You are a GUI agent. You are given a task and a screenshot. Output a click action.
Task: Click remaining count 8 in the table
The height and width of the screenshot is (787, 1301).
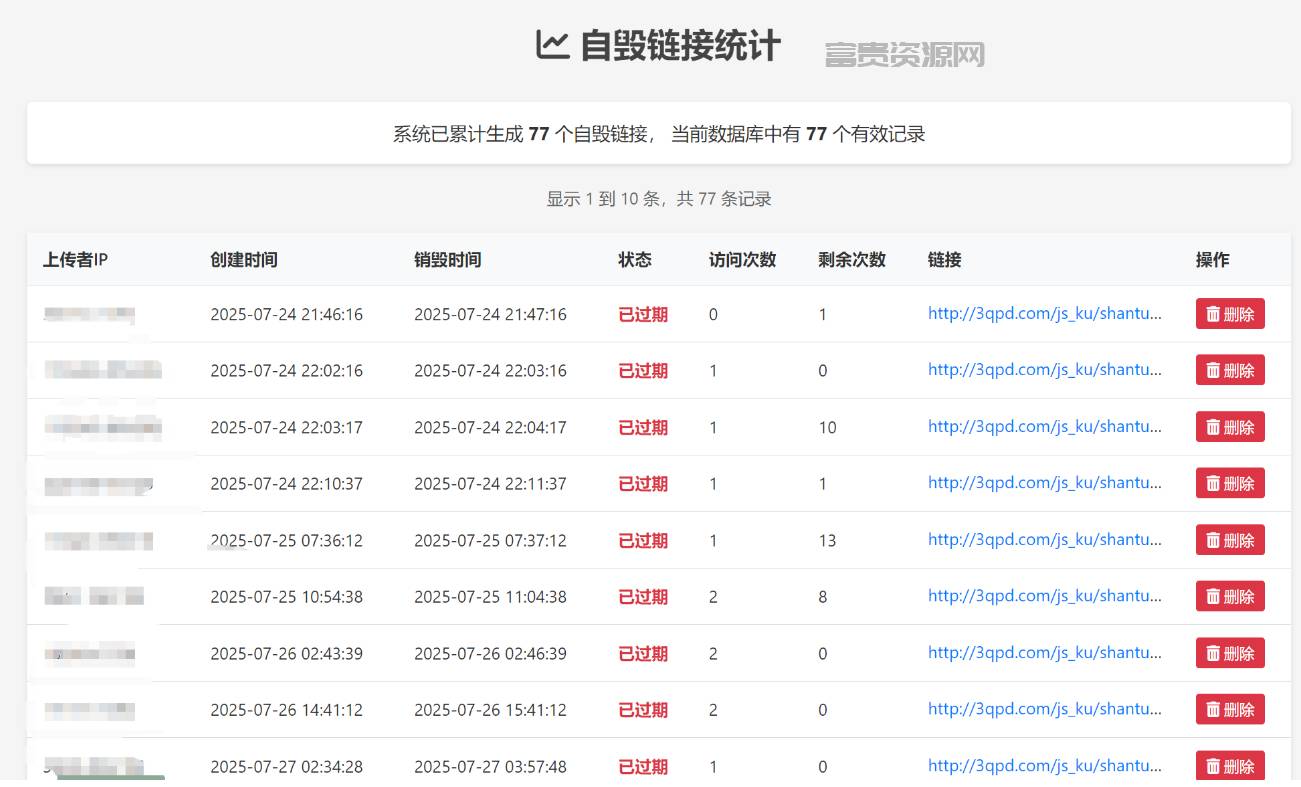pyautogui.click(x=823, y=596)
